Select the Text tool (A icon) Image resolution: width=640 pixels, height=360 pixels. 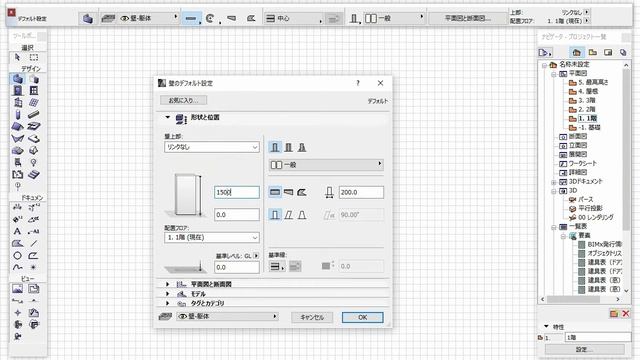point(18,231)
